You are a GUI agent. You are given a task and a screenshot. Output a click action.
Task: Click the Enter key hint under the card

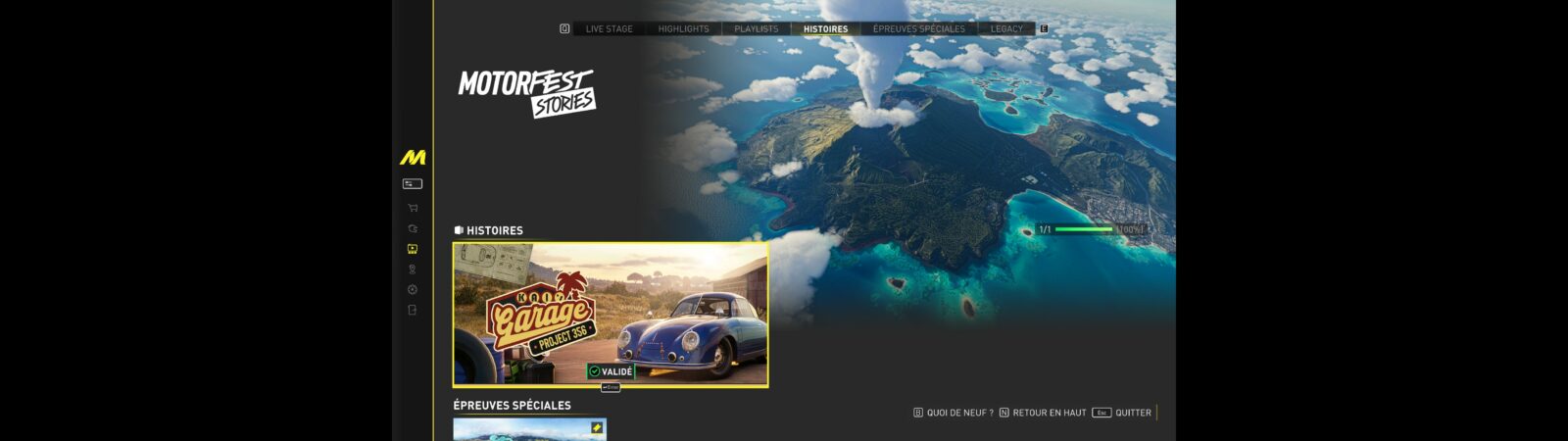coord(611,387)
